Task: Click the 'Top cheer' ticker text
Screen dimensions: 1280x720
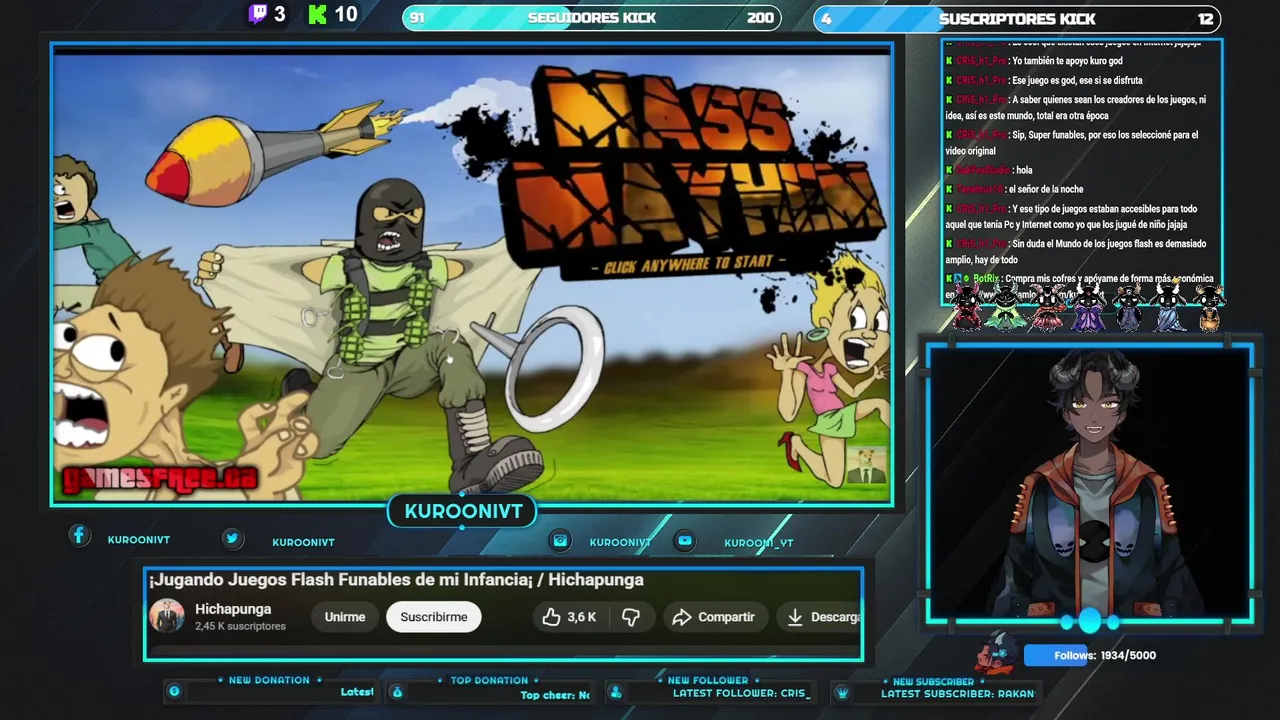Action: click(555, 695)
